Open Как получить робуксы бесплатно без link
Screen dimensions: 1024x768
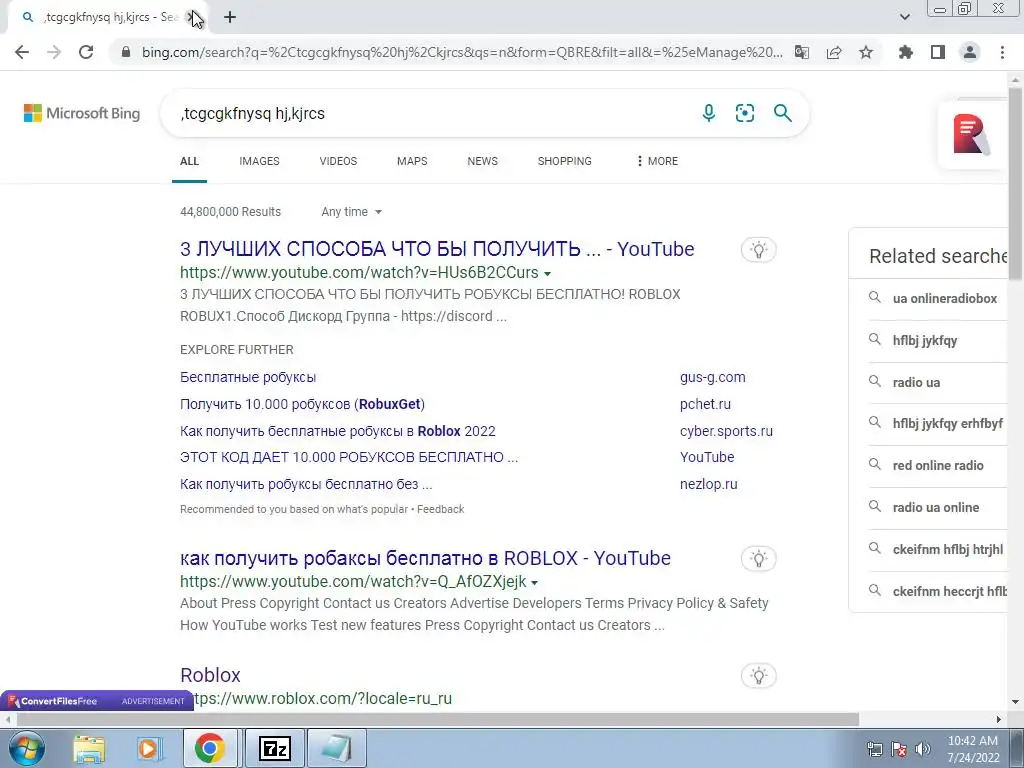(306, 484)
